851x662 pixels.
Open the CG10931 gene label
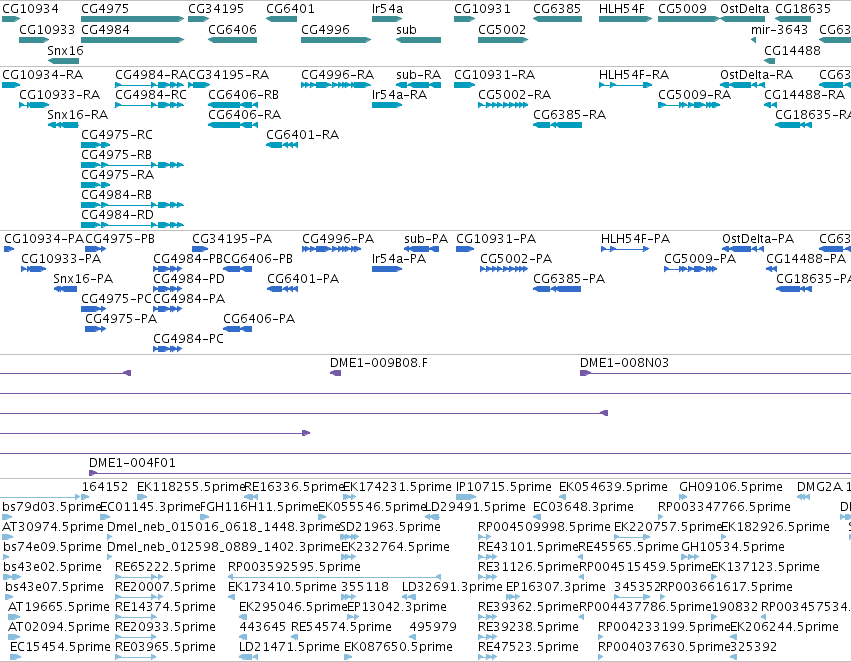482,9
